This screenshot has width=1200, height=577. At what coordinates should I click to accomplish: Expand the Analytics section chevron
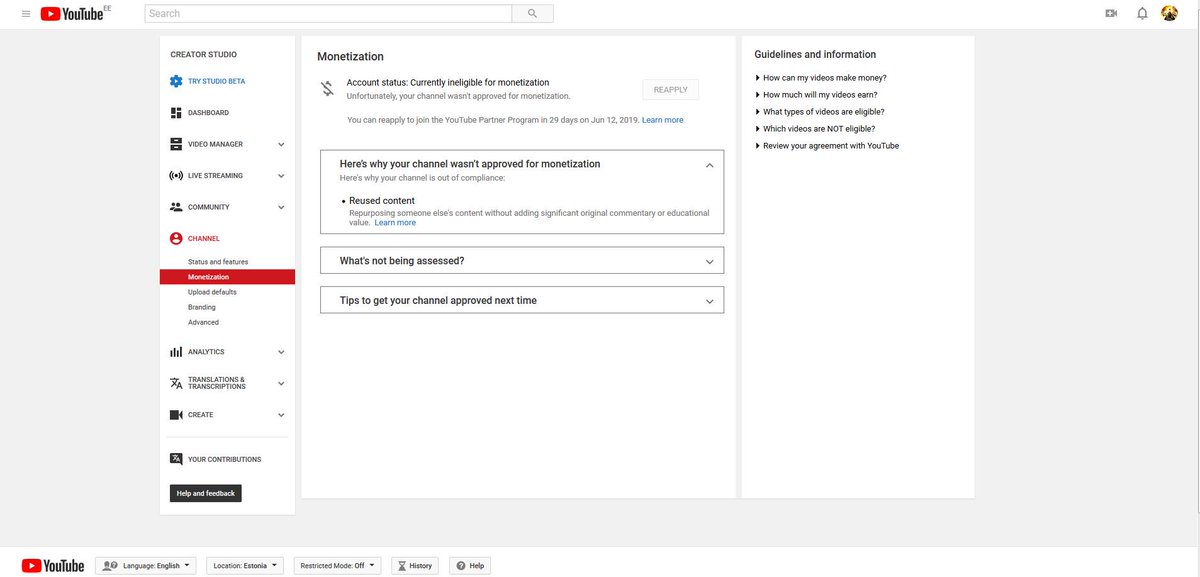[x=281, y=352]
